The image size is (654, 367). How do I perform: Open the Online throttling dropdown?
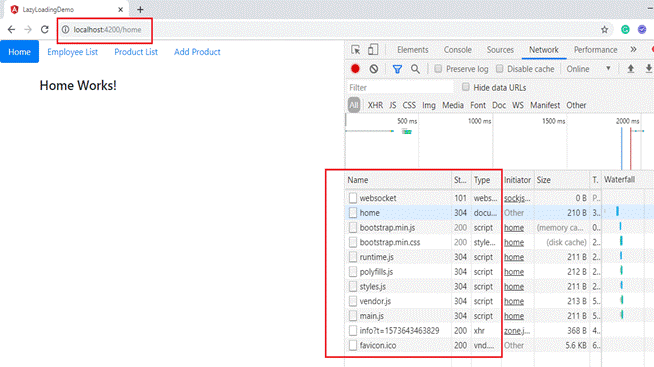[589, 69]
